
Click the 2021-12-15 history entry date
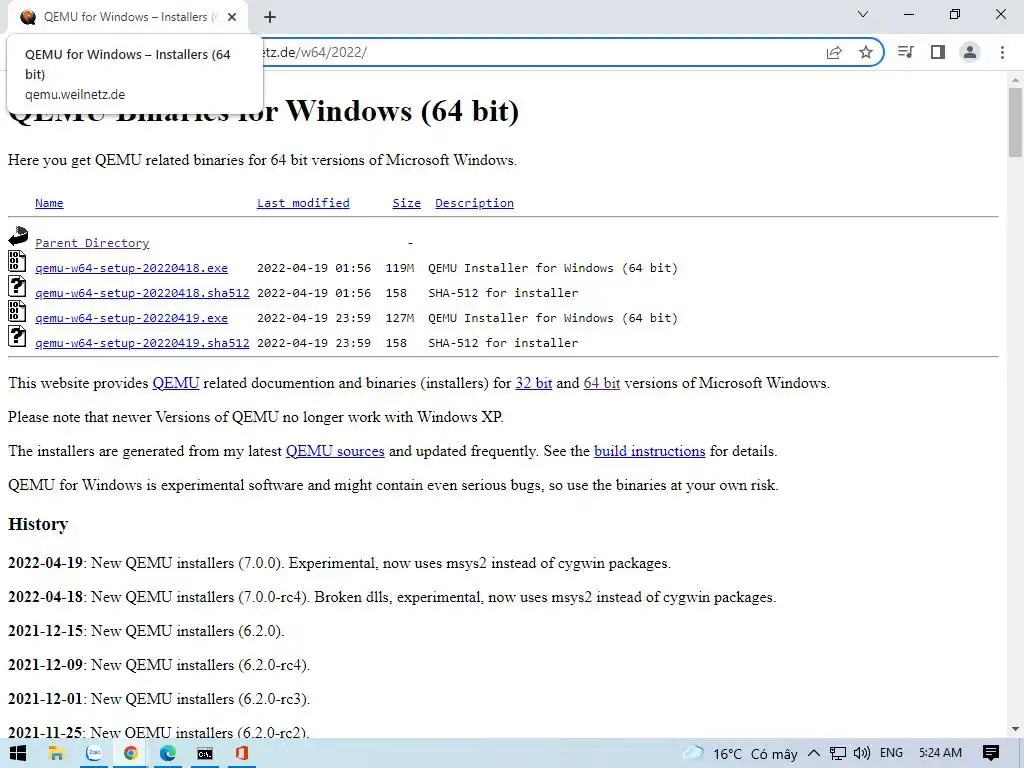(45, 631)
